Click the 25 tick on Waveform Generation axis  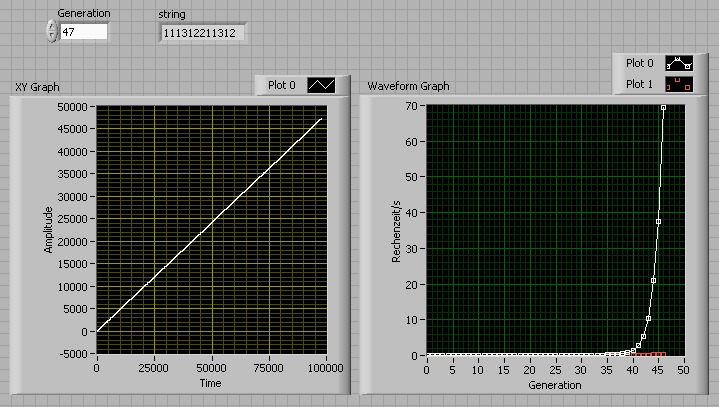(x=555, y=370)
